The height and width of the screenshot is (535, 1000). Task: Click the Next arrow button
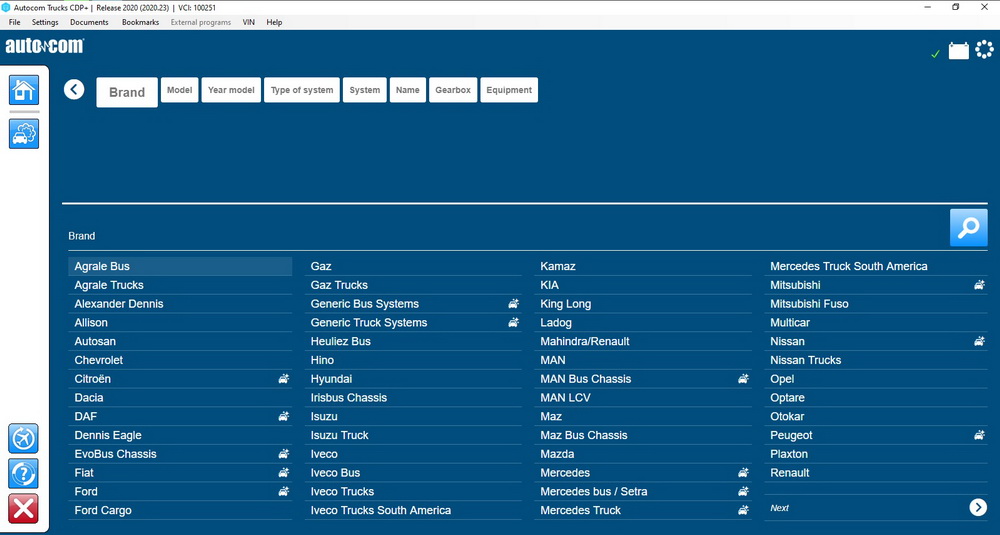coord(978,508)
